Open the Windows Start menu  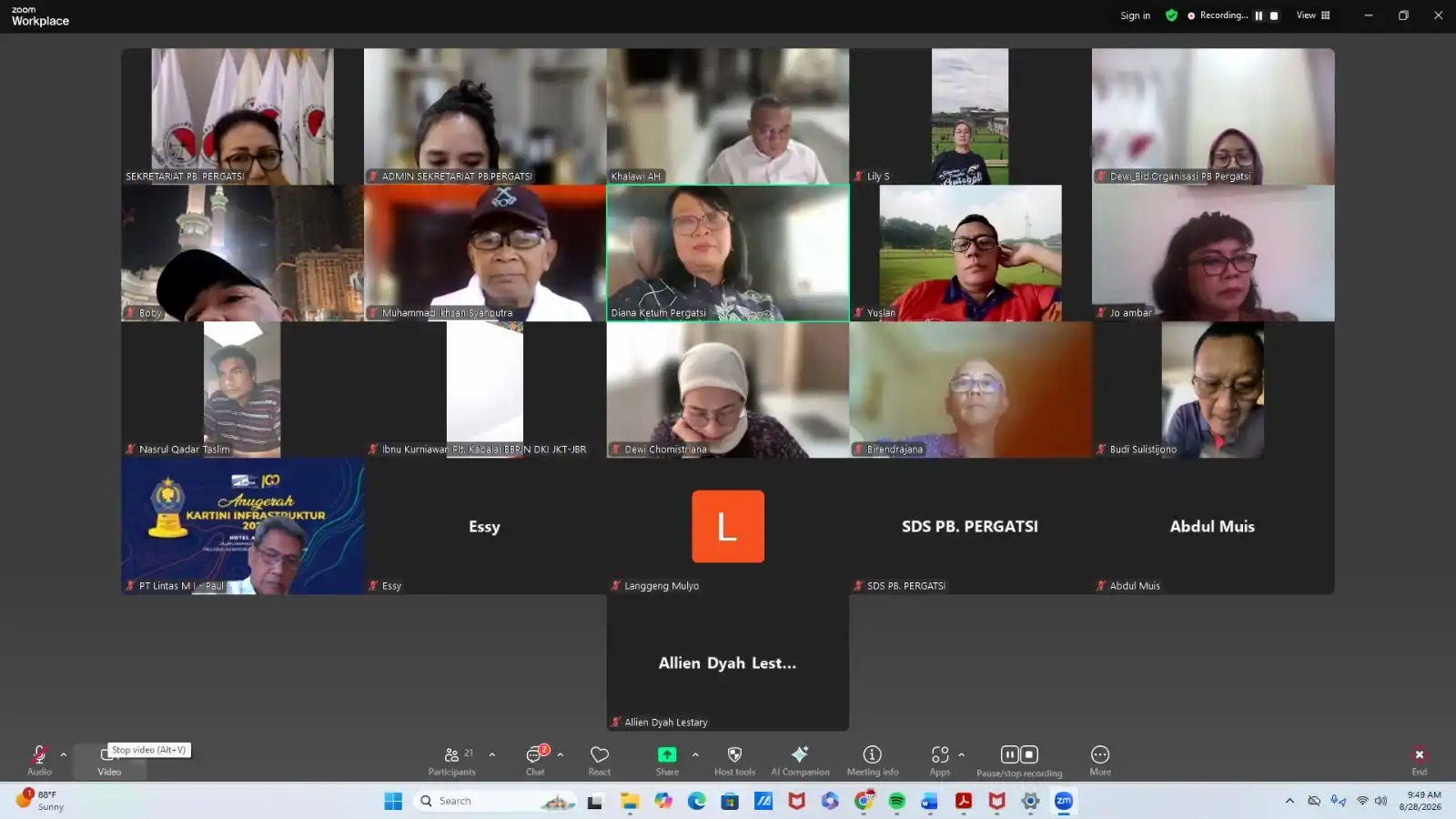pos(393,801)
